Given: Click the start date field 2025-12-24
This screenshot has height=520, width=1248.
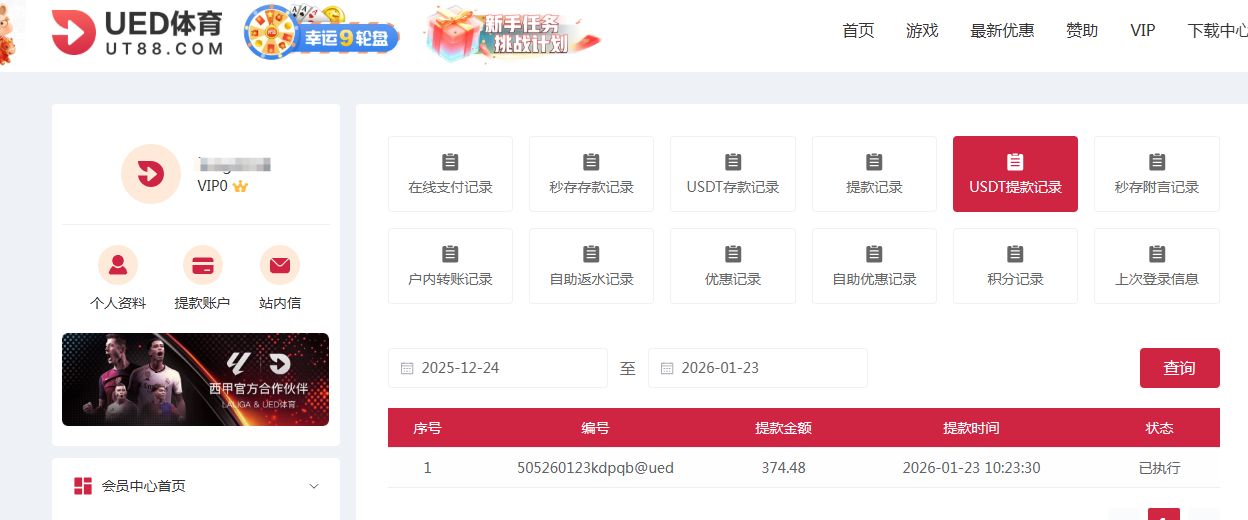Looking at the screenshot, I should tap(498, 368).
